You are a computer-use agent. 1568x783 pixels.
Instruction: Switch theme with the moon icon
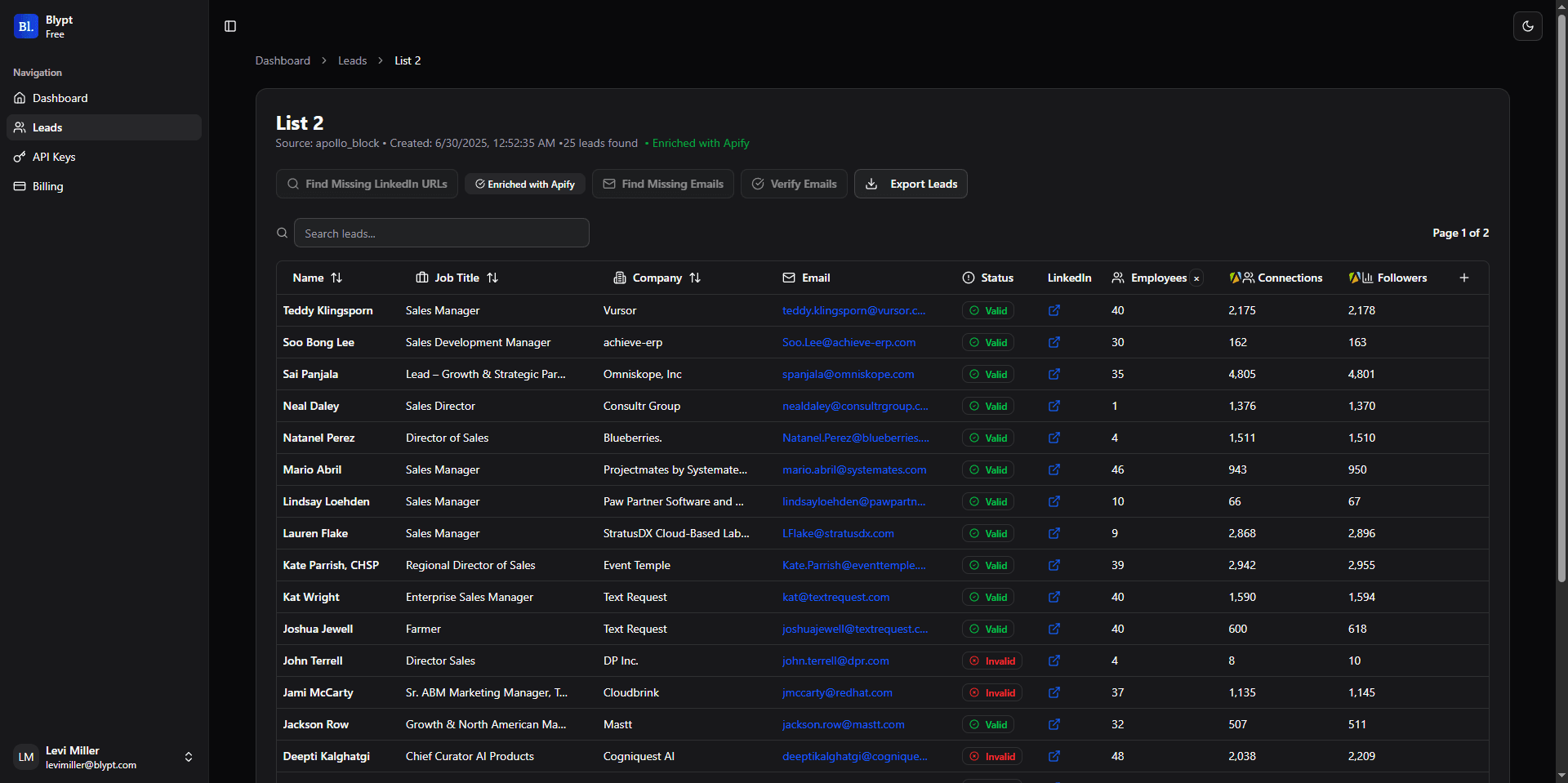coord(1527,26)
